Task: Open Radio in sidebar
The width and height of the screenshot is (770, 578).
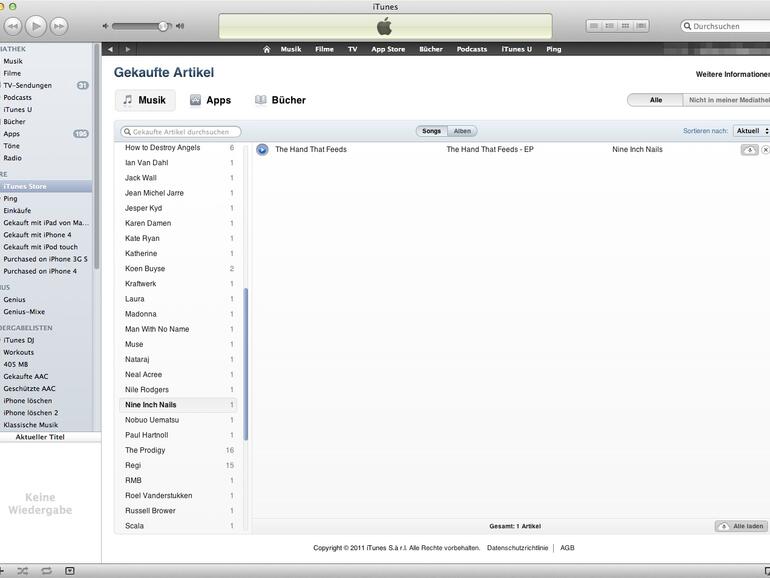Action: pyautogui.click(x=46, y=158)
